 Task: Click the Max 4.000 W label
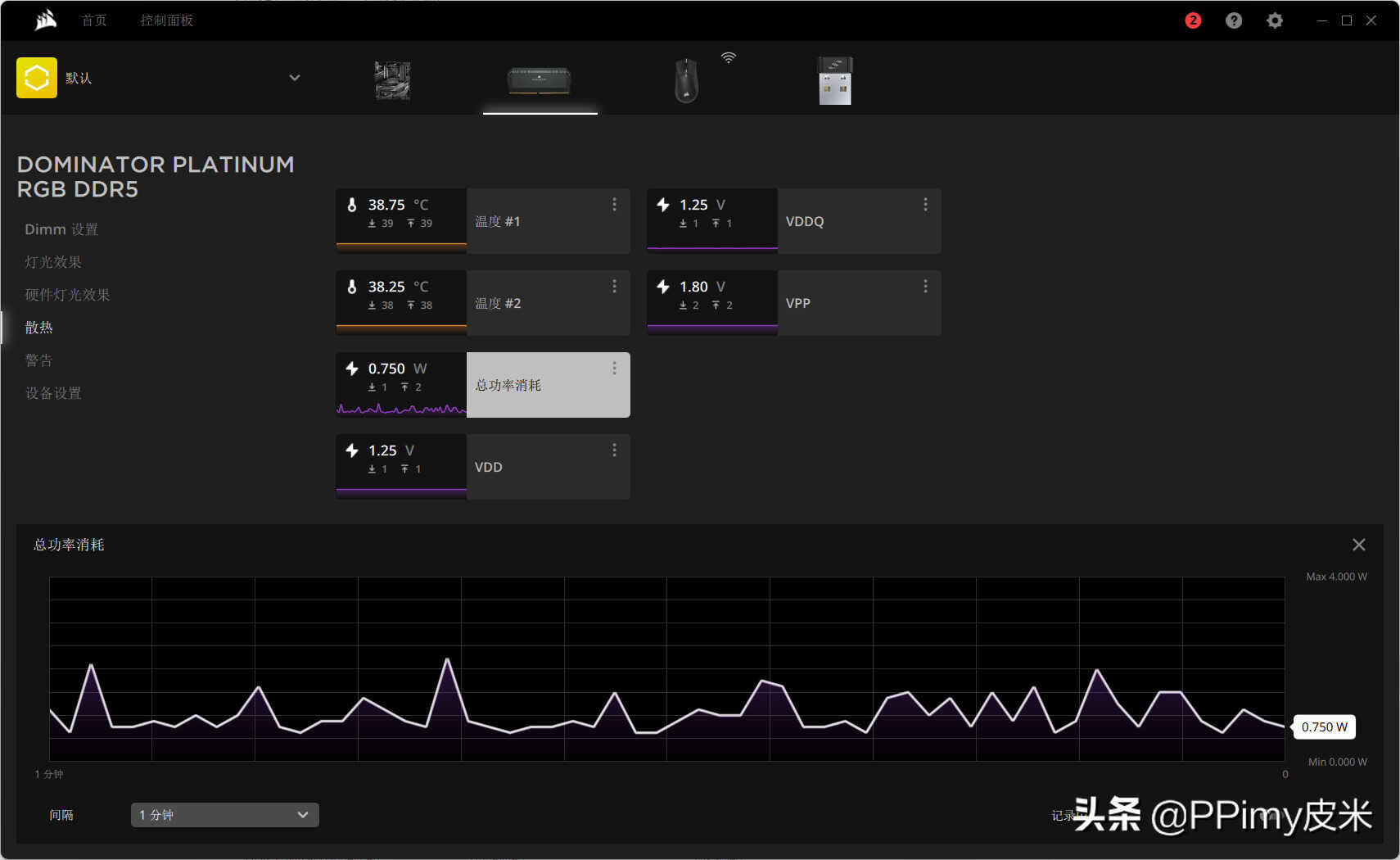click(1336, 577)
